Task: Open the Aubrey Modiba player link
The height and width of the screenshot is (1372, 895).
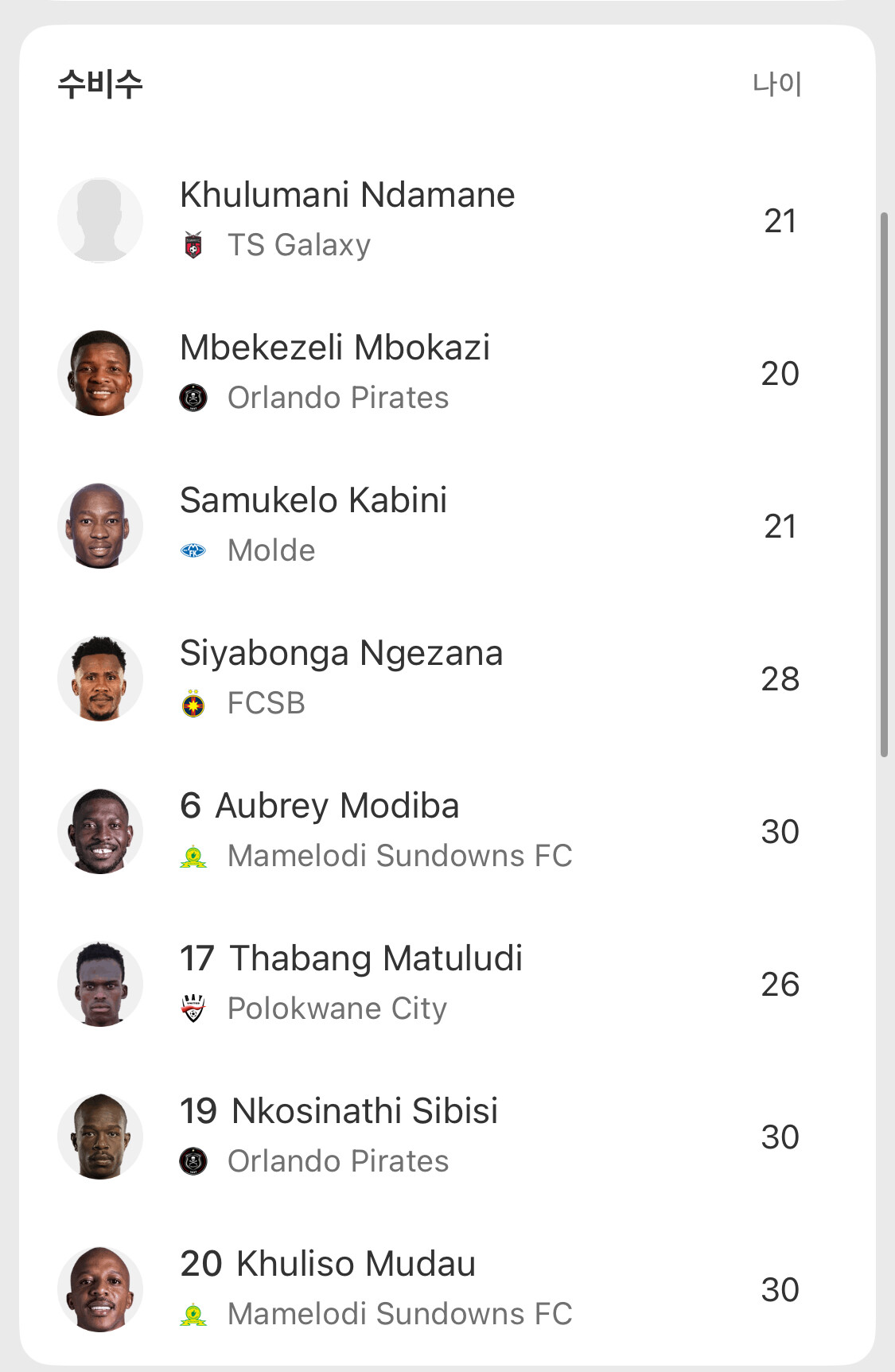Action: tap(337, 806)
